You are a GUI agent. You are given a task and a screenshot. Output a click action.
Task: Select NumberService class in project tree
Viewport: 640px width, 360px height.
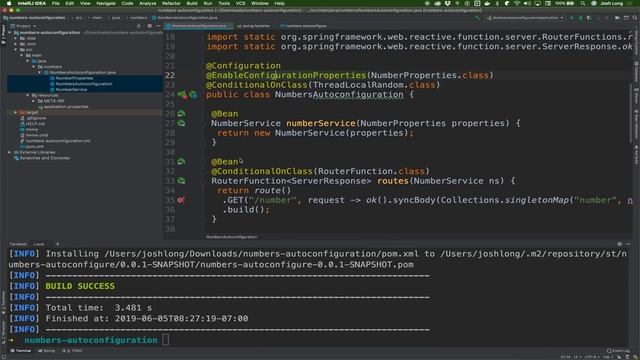pos(71,89)
